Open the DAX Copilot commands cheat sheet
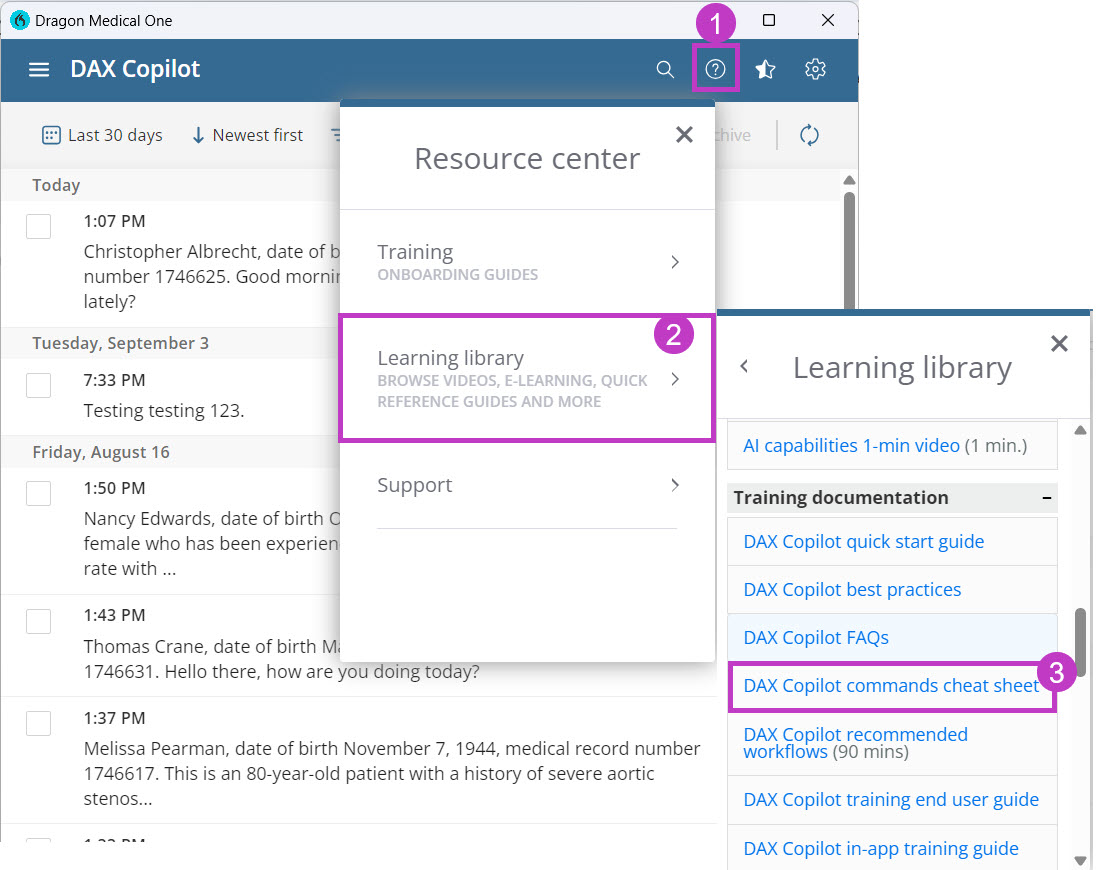This screenshot has width=1100, height=870. pyautogui.click(x=889, y=685)
